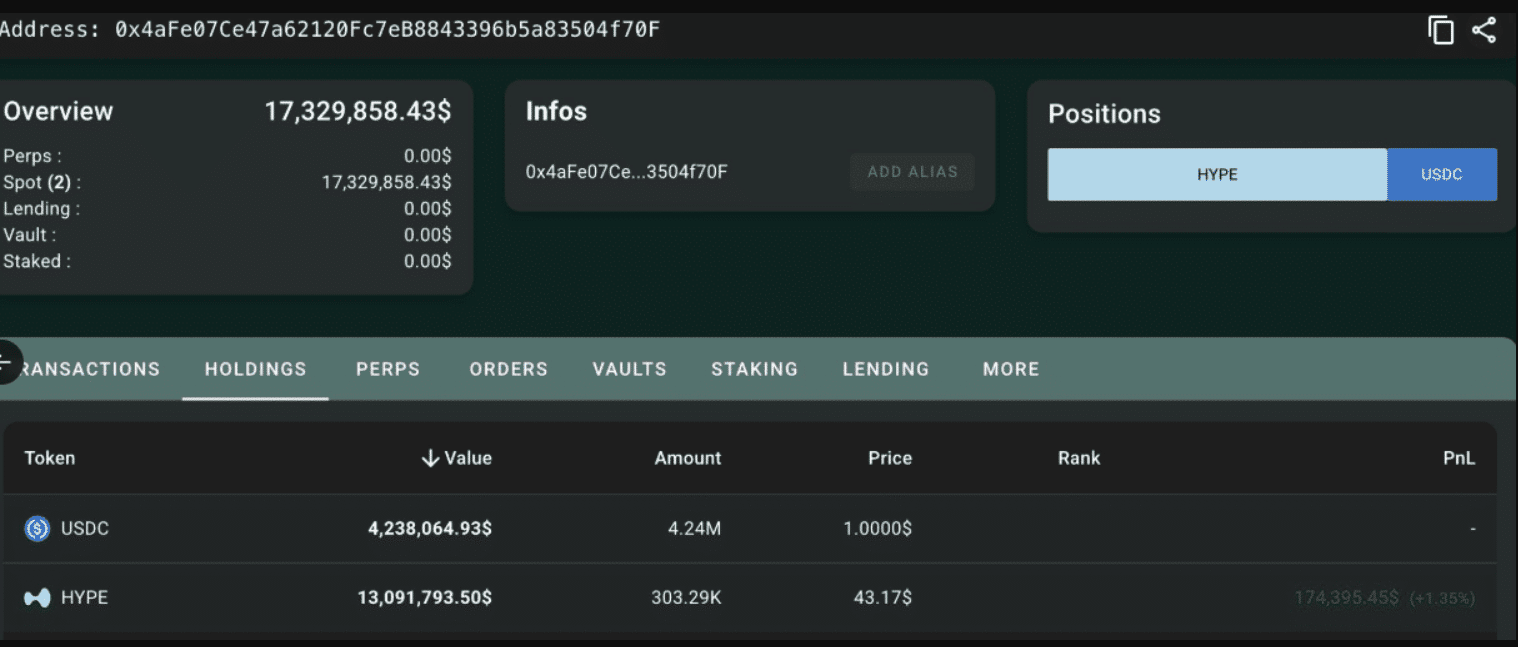The height and width of the screenshot is (647, 1518).
Task: Click the Spot value 17,329,858.43$
Action: (x=386, y=183)
